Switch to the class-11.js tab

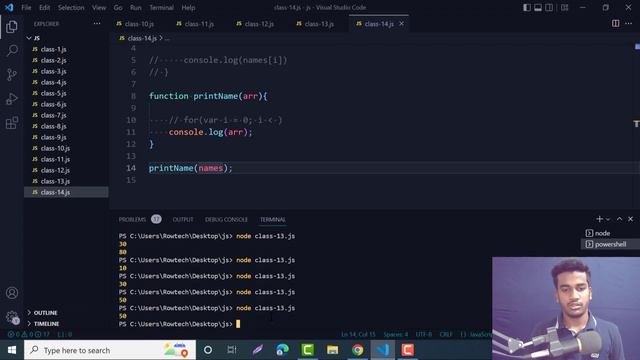199,24
